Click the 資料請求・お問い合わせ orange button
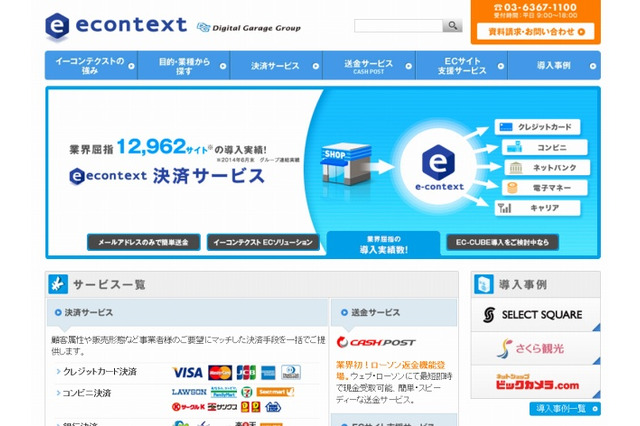This screenshot has width=640, height=426. [536, 31]
